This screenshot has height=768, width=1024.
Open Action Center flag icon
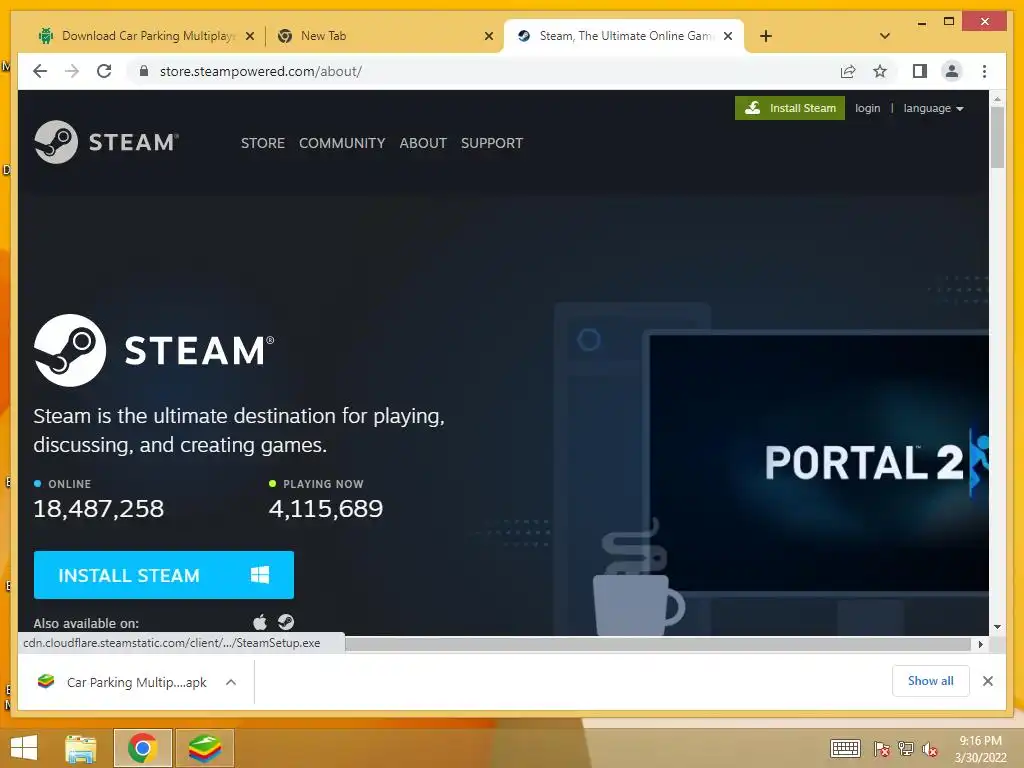pyautogui.click(x=881, y=749)
